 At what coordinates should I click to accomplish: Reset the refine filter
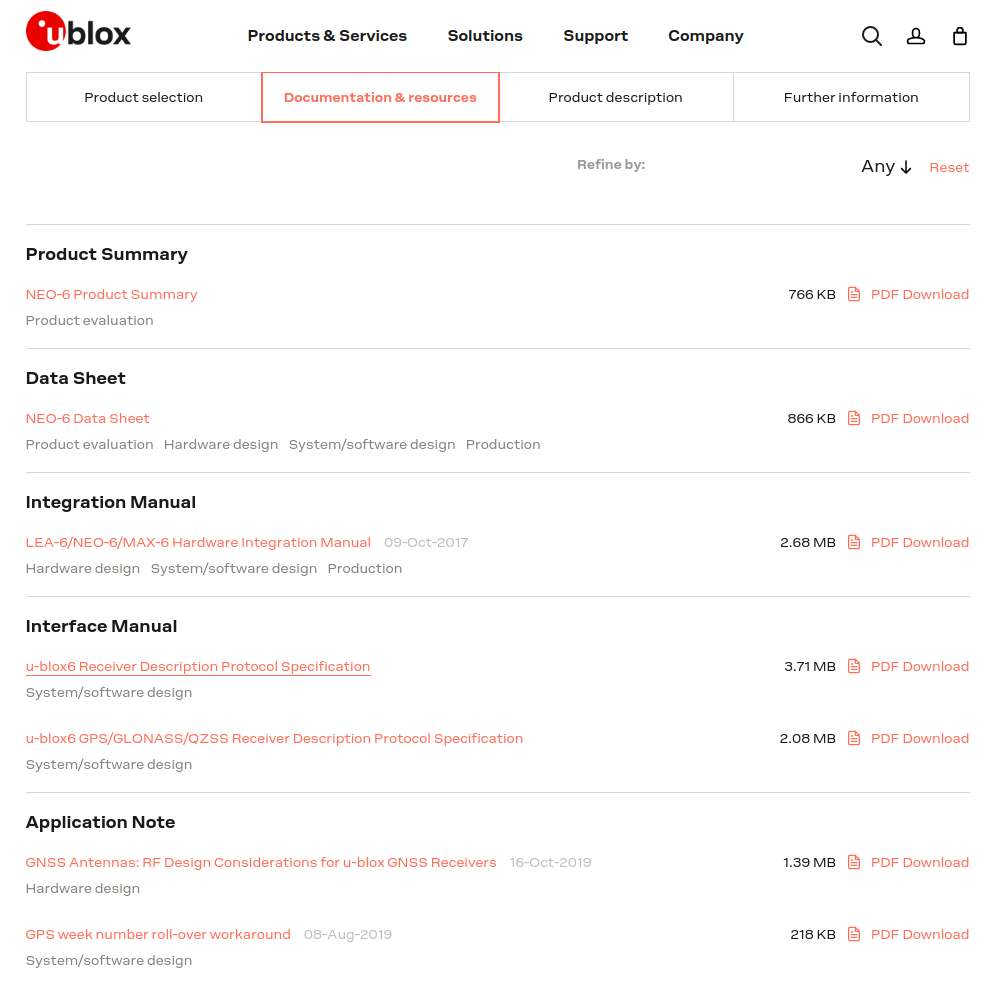pyautogui.click(x=949, y=167)
